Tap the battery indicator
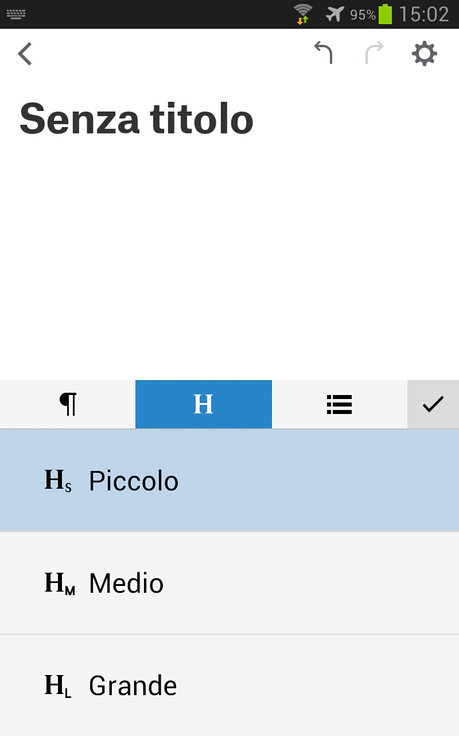459x736 pixels. 385,14
